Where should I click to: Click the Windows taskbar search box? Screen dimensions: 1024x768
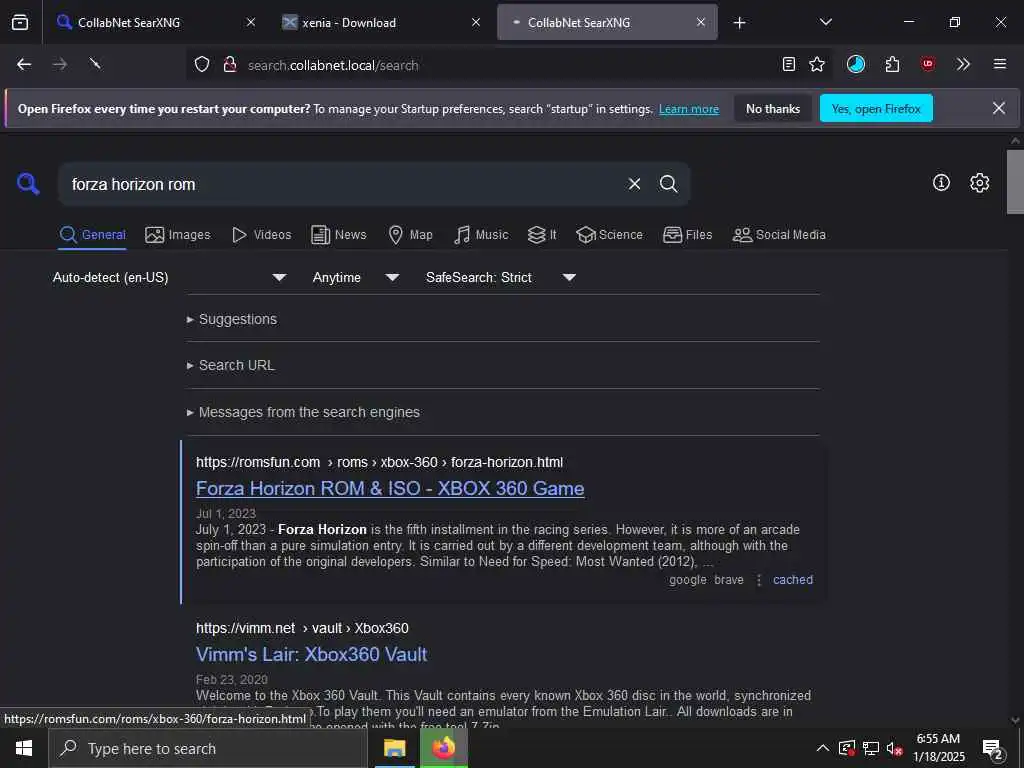pyautogui.click(x=208, y=748)
